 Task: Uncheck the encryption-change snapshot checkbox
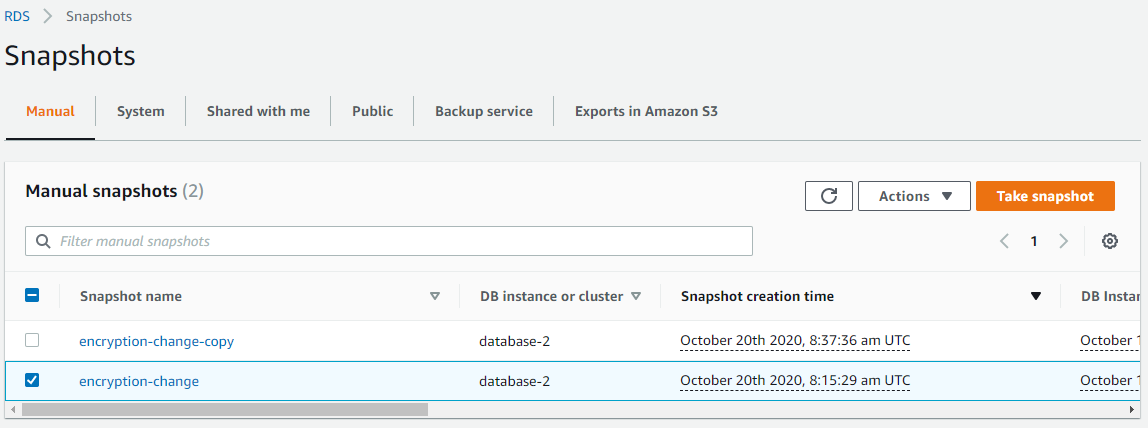(32, 380)
